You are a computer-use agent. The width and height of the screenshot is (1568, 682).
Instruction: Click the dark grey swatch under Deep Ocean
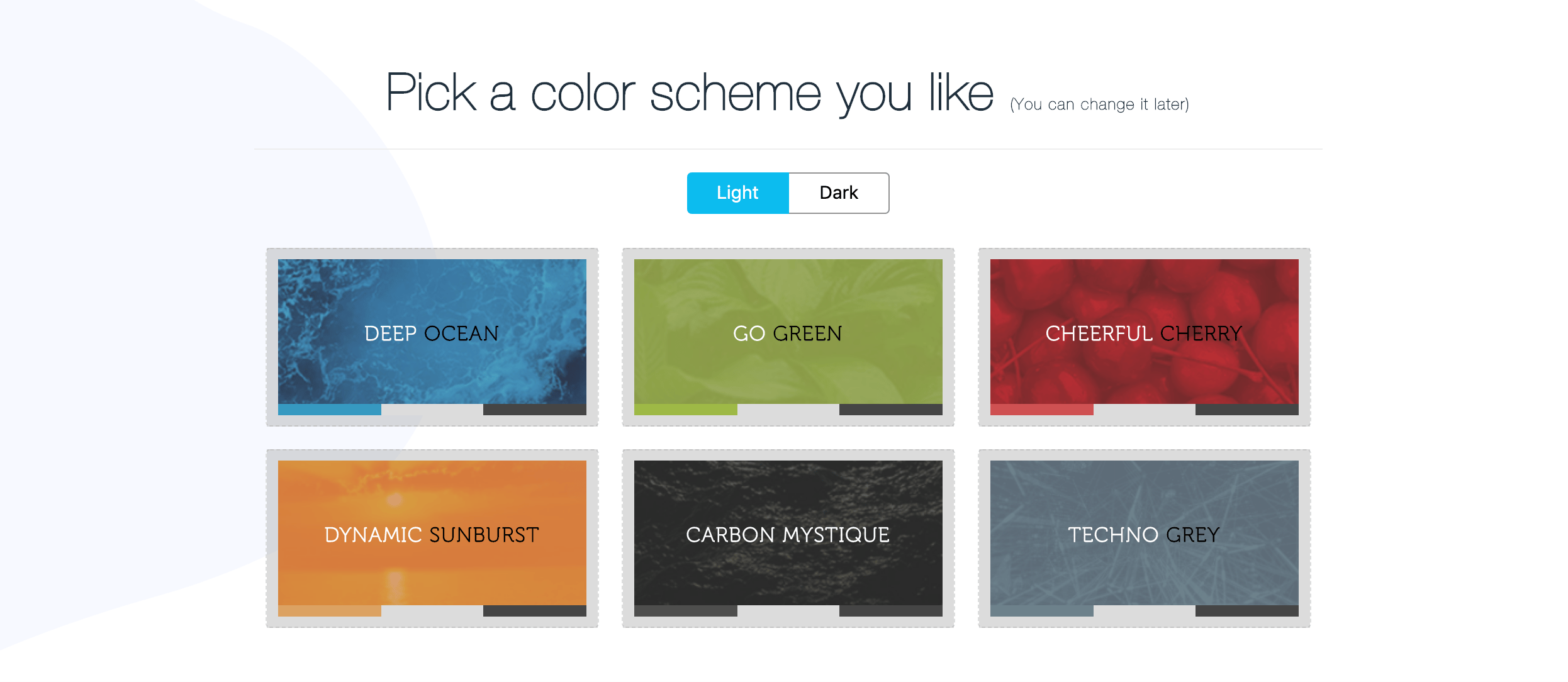coord(535,410)
